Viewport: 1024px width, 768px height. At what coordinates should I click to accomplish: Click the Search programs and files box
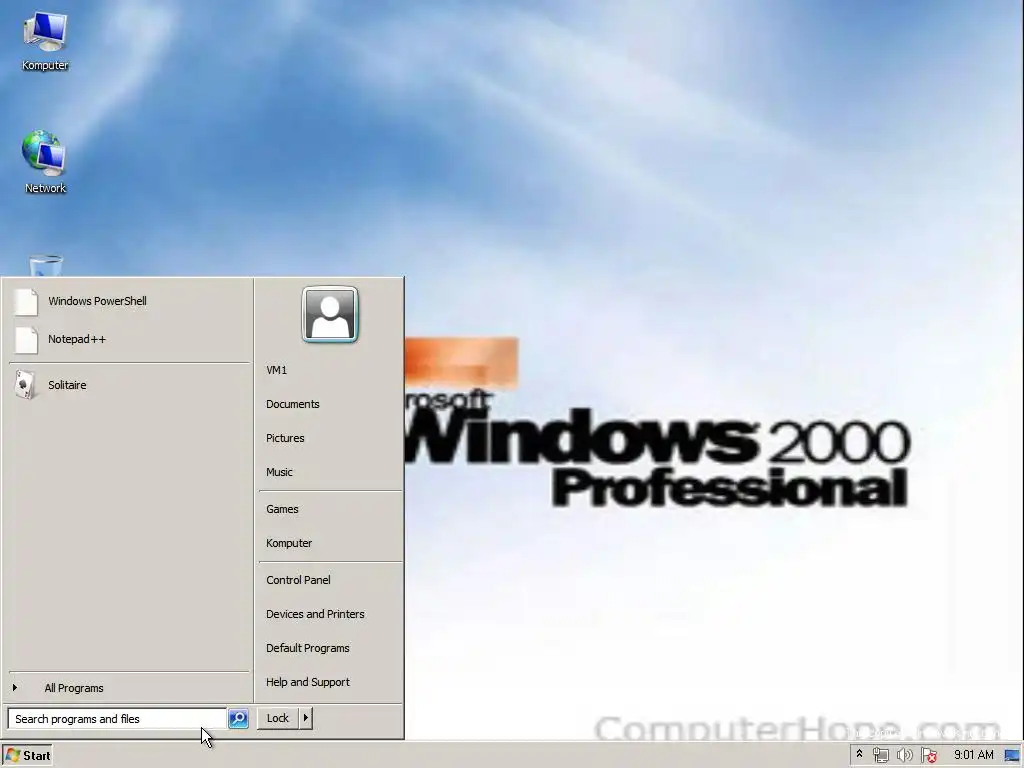tap(117, 718)
